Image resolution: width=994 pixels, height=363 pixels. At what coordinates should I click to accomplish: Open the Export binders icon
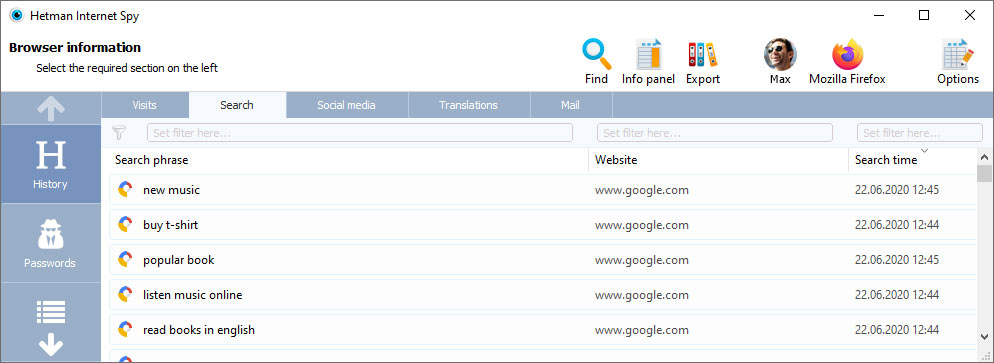tap(702, 55)
